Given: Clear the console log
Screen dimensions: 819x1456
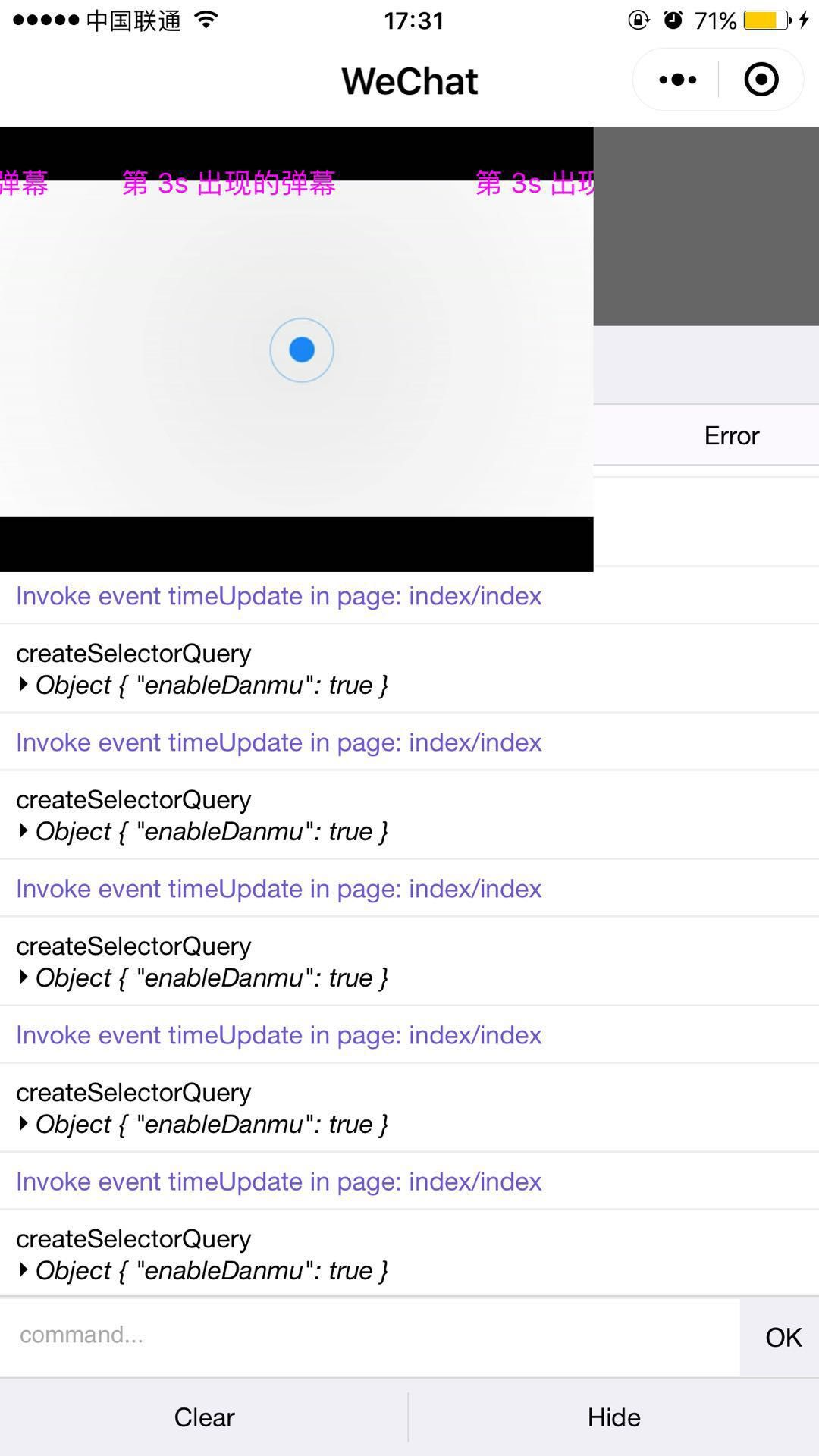Looking at the screenshot, I should [204, 1417].
